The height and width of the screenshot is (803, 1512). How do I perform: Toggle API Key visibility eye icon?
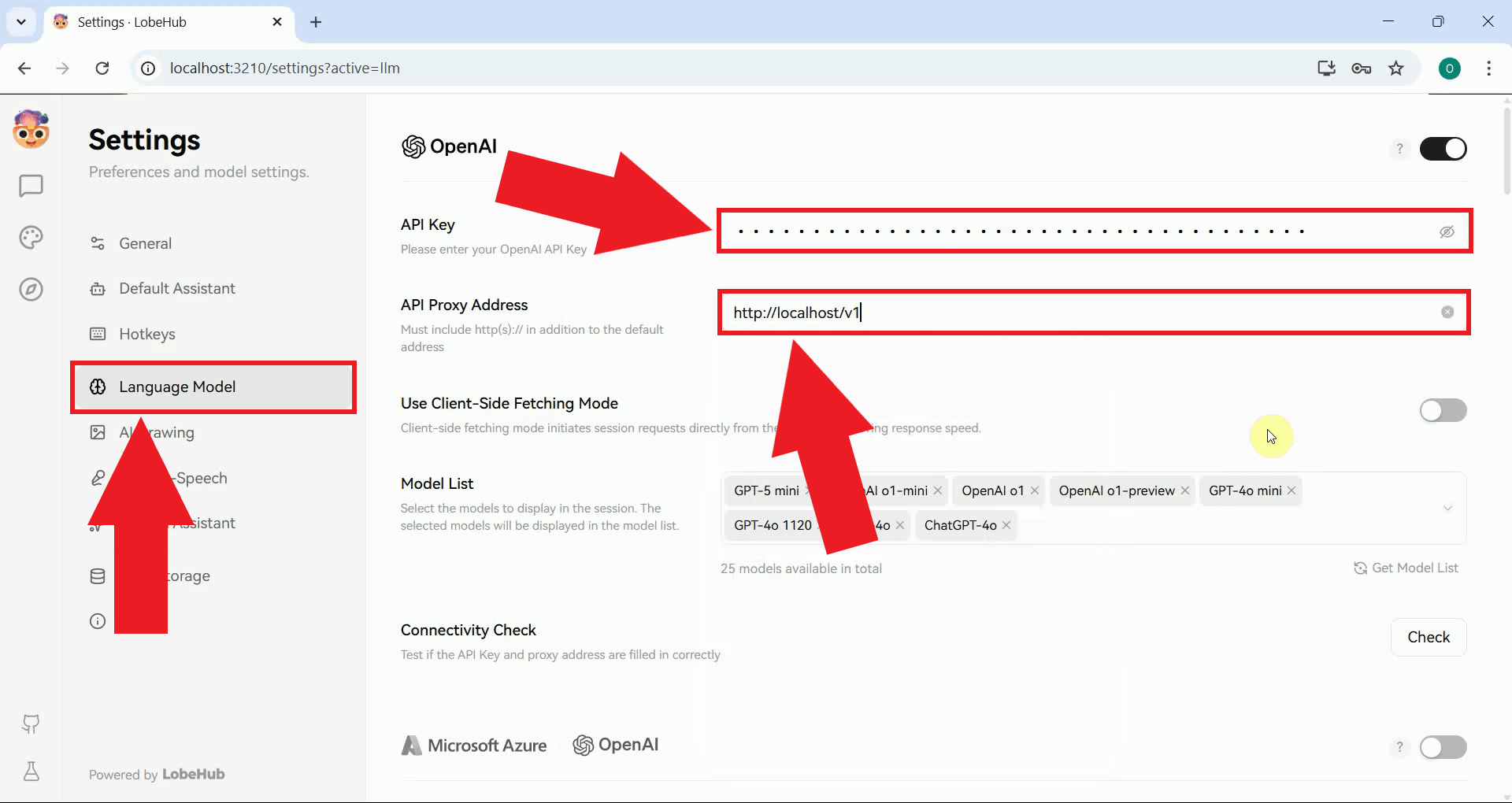1447,231
